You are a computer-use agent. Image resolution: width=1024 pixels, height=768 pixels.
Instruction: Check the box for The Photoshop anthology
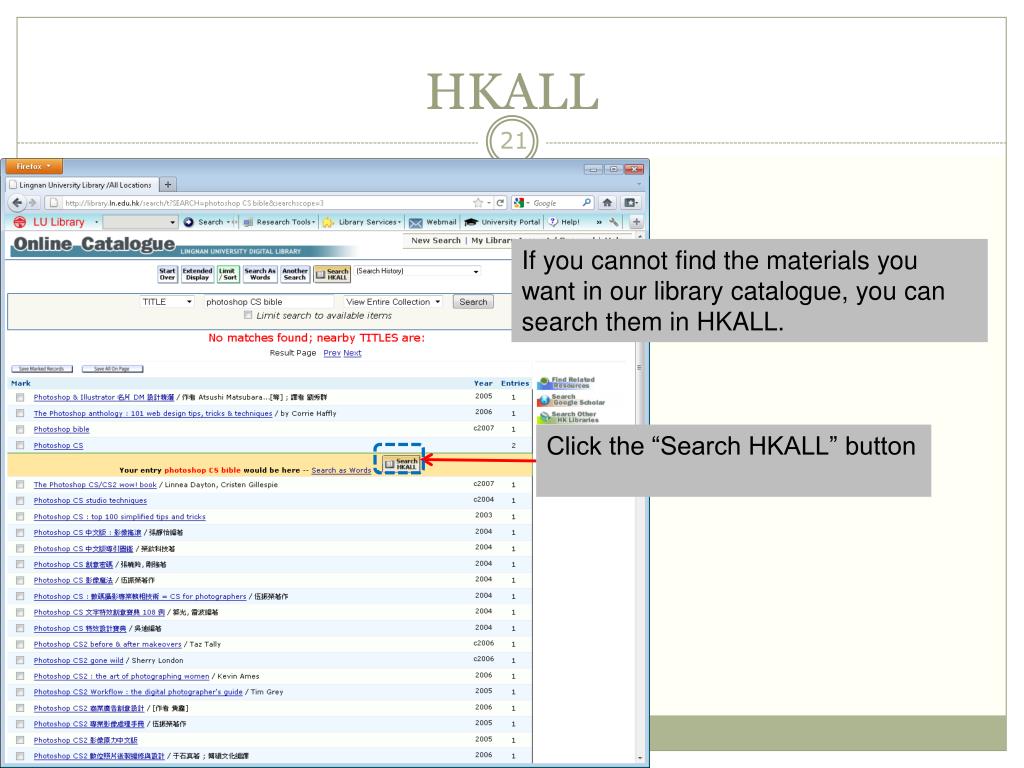pos(20,413)
